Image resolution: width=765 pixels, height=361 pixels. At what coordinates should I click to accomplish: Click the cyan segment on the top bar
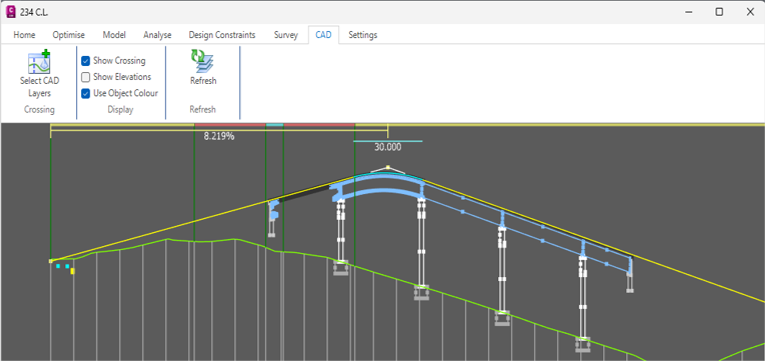(274, 125)
